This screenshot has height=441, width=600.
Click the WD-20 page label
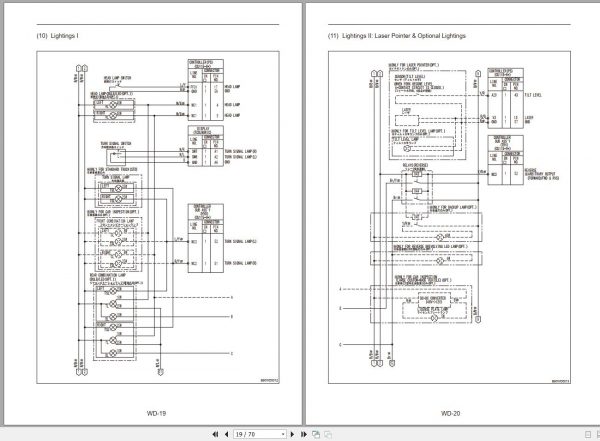click(450, 413)
